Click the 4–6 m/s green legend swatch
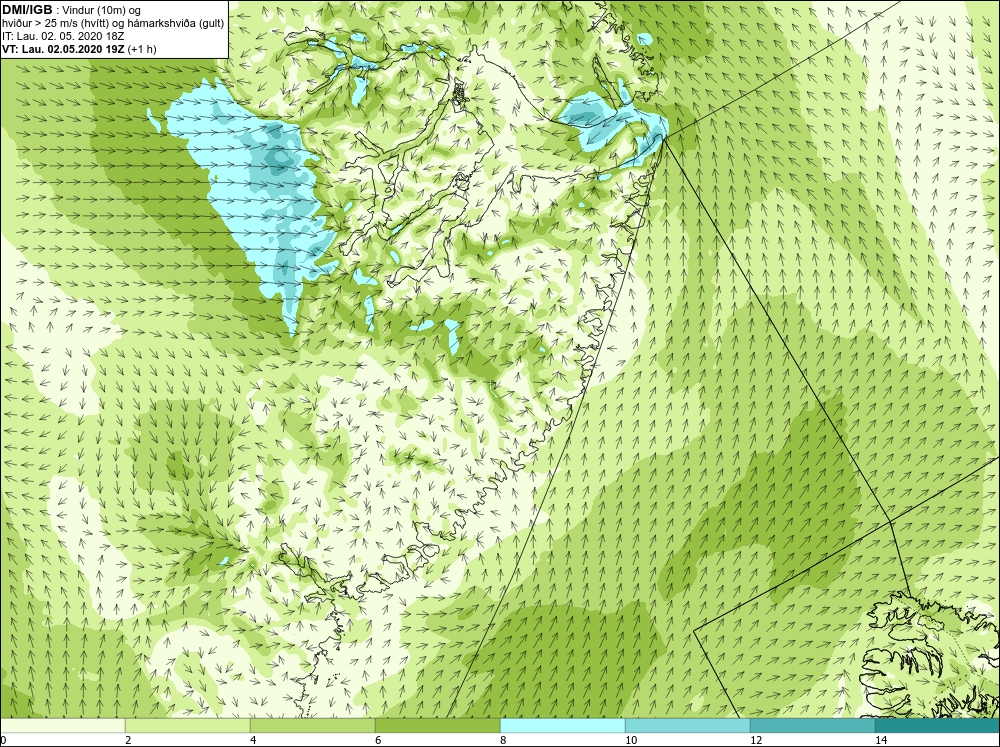 click(x=312, y=726)
